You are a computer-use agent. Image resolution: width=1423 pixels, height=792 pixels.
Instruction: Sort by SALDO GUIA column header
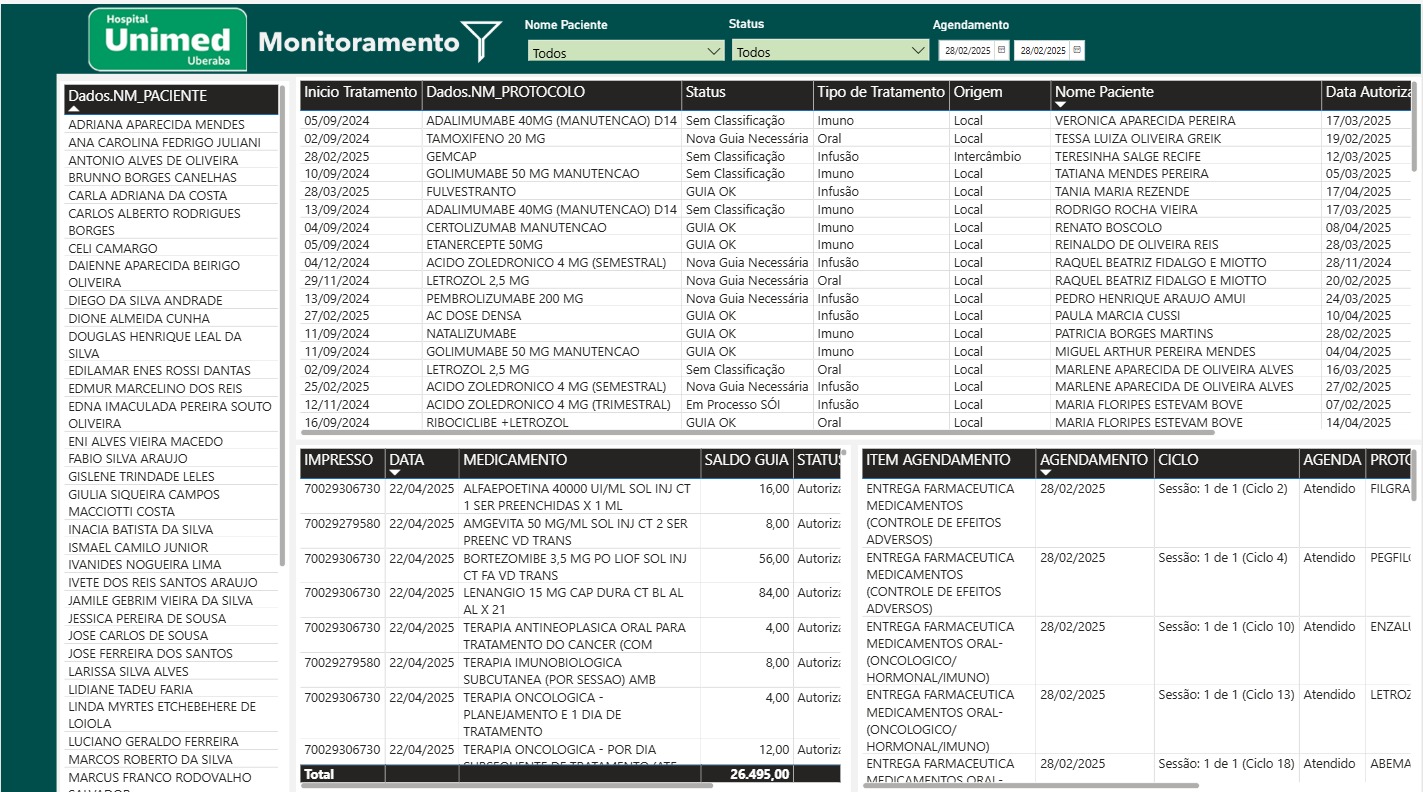747,460
